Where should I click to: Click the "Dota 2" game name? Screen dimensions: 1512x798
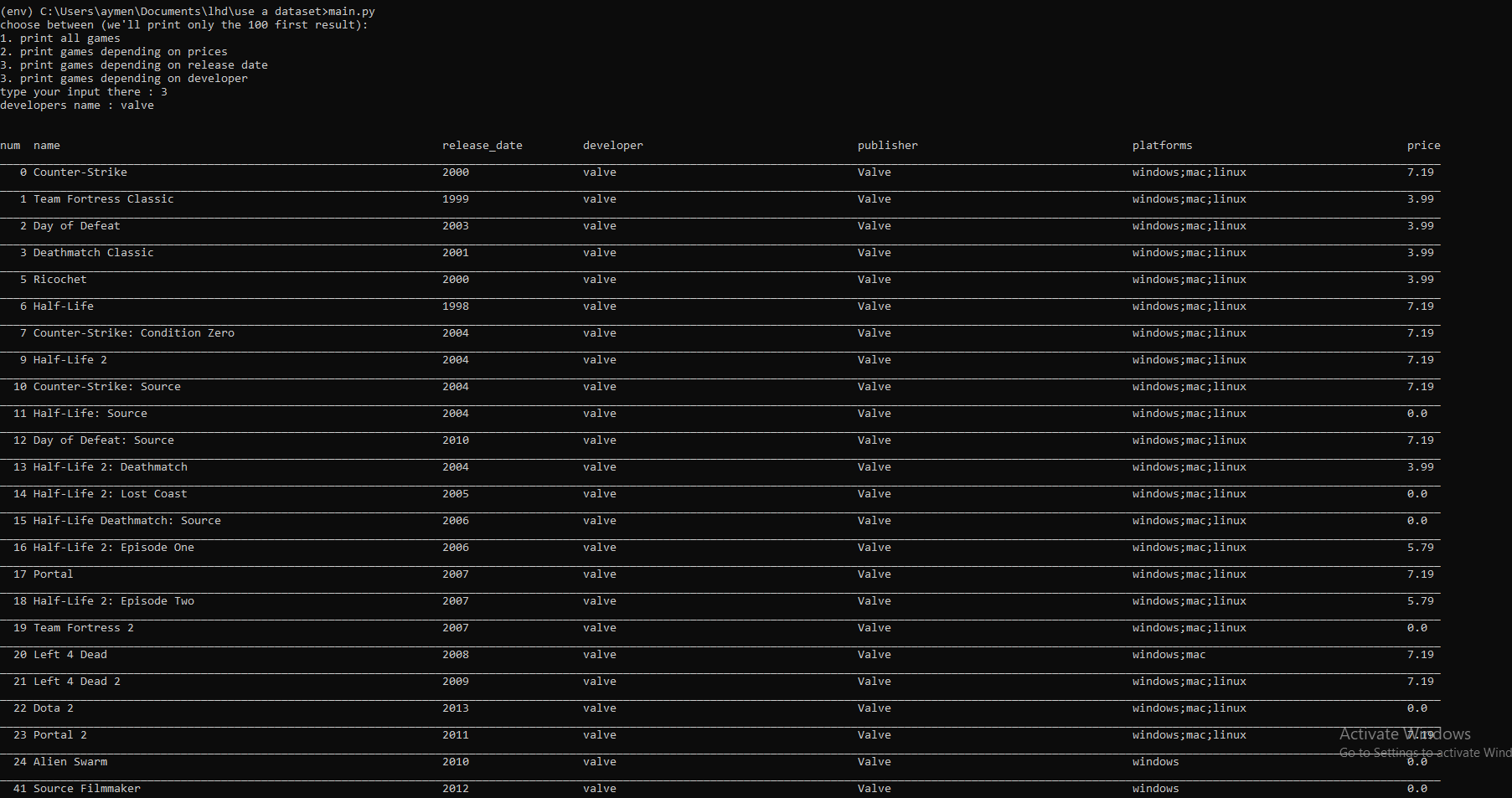coord(54,708)
